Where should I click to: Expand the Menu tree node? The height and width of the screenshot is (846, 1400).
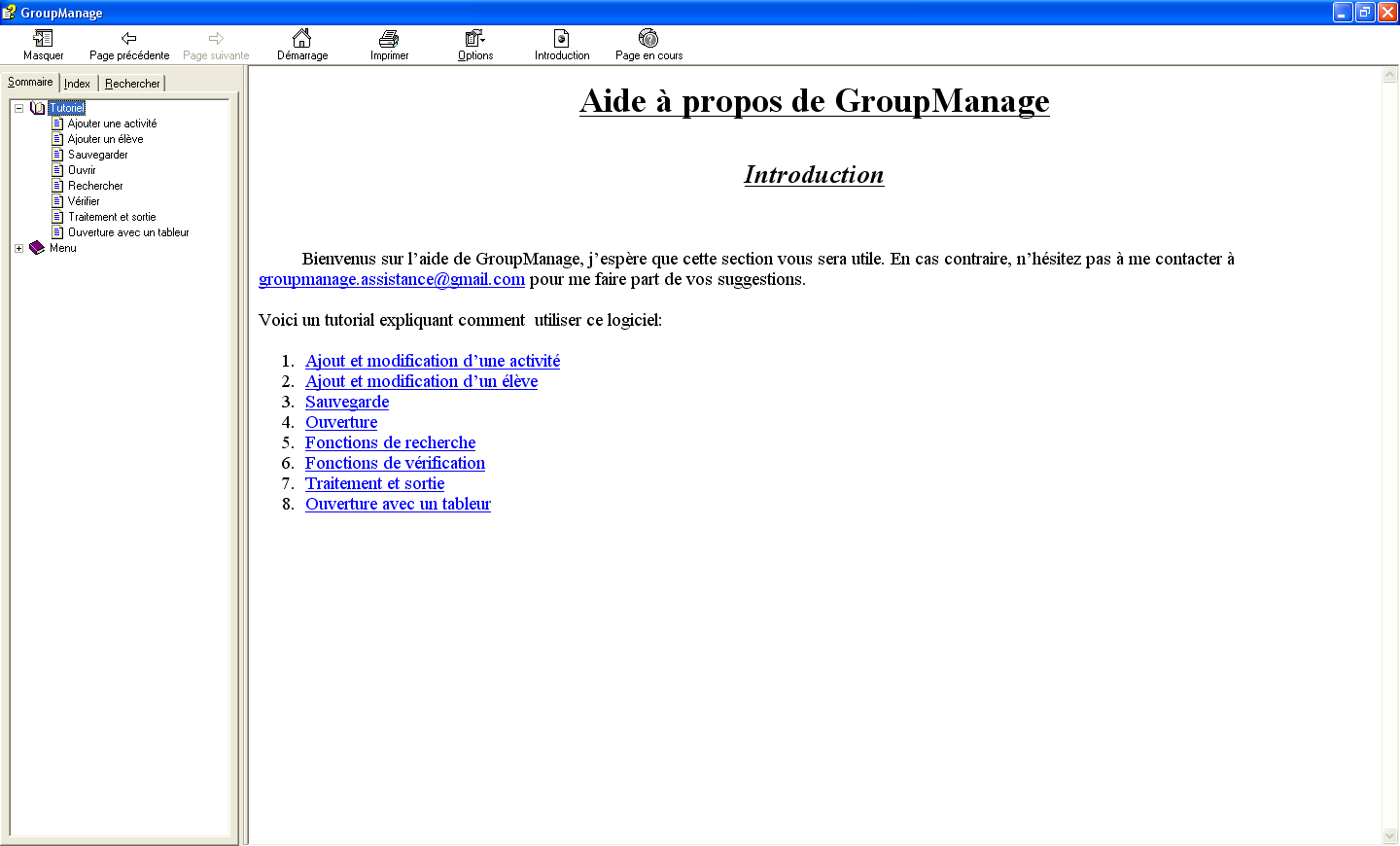click(x=17, y=248)
